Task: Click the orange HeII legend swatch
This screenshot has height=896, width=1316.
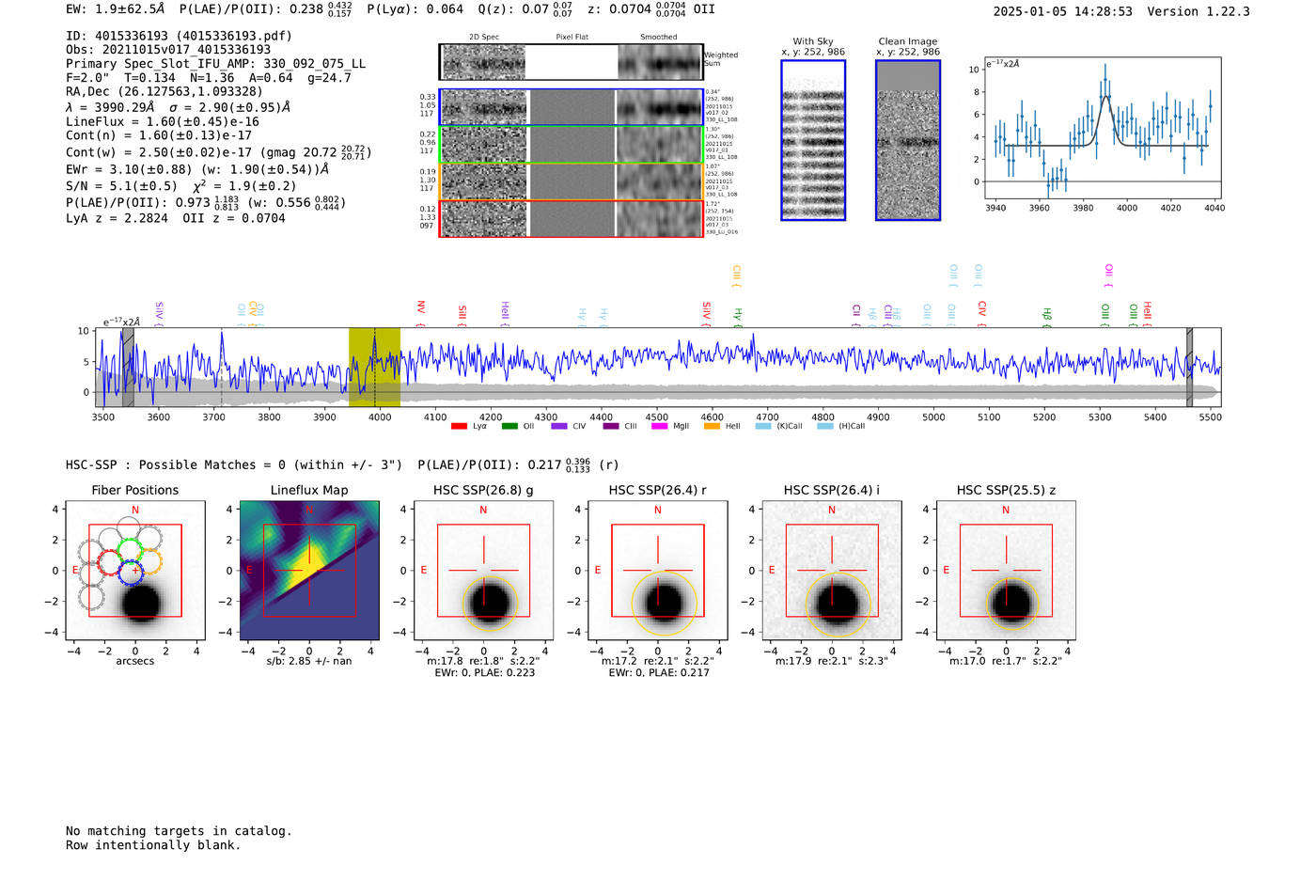Action: (712, 426)
